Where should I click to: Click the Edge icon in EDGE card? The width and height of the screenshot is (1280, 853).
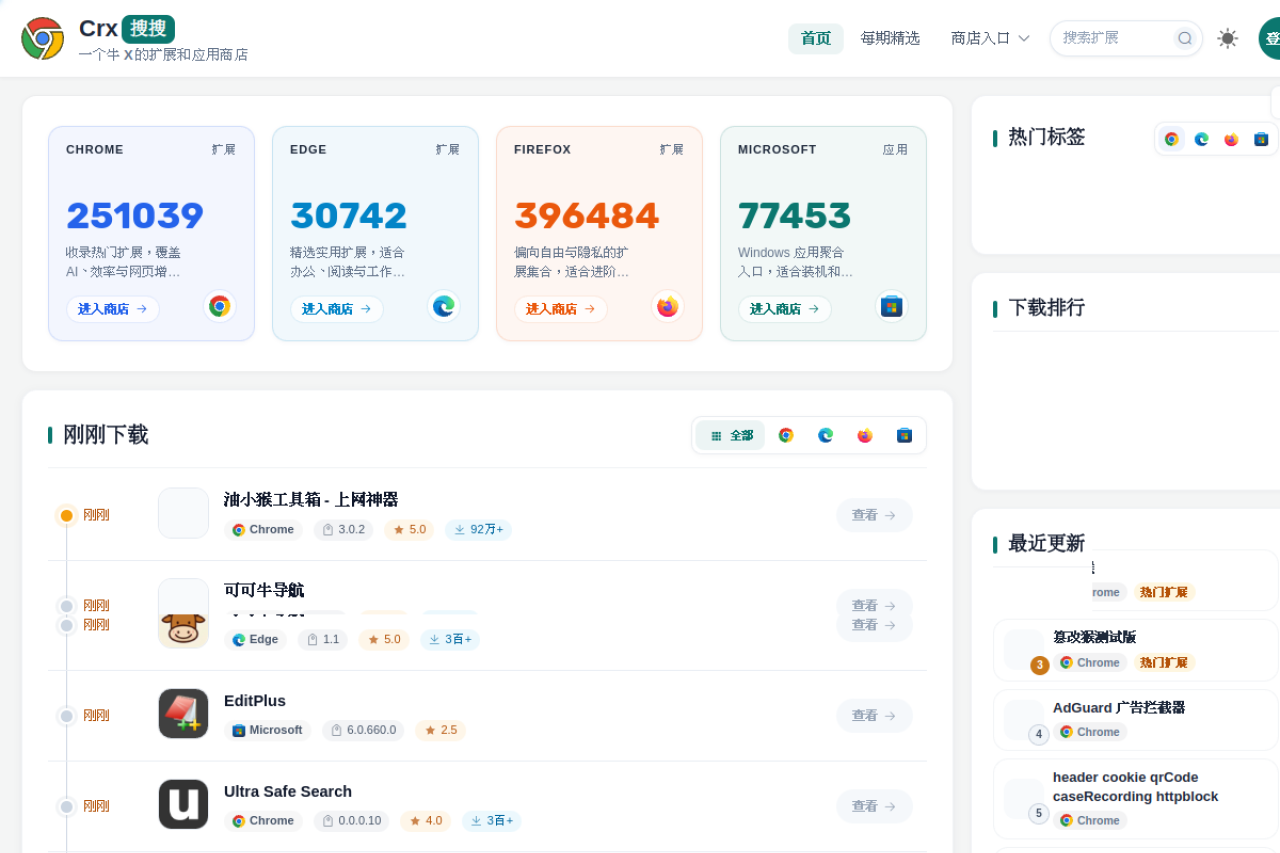444,306
